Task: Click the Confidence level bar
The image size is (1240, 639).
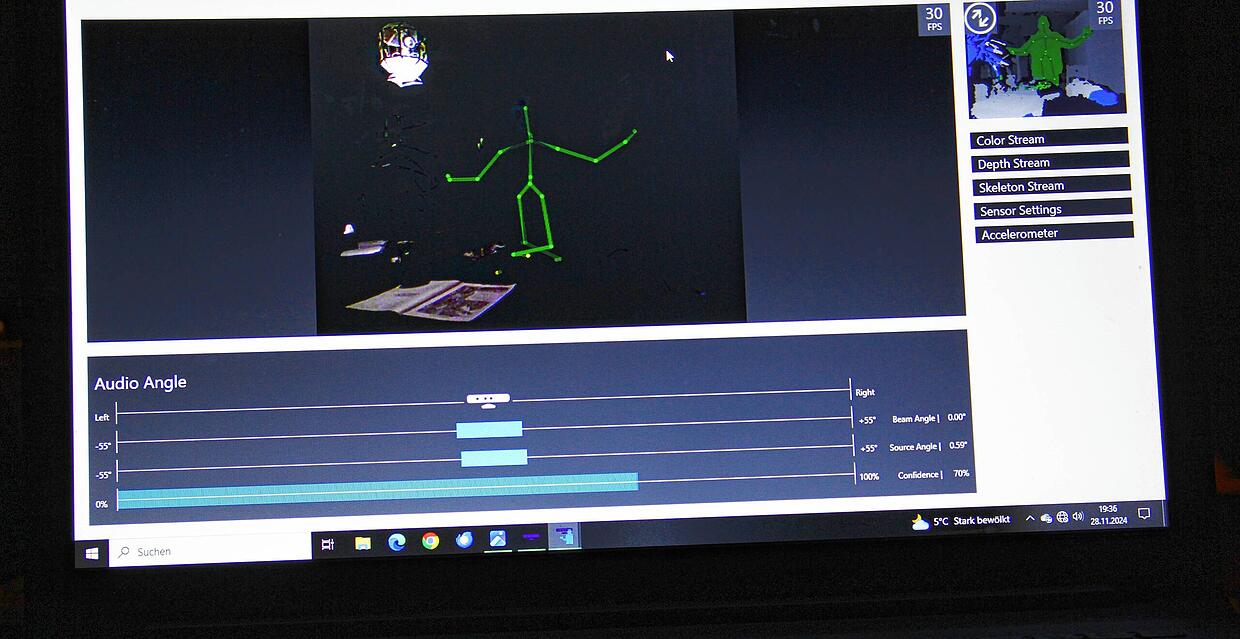Action: click(x=377, y=490)
